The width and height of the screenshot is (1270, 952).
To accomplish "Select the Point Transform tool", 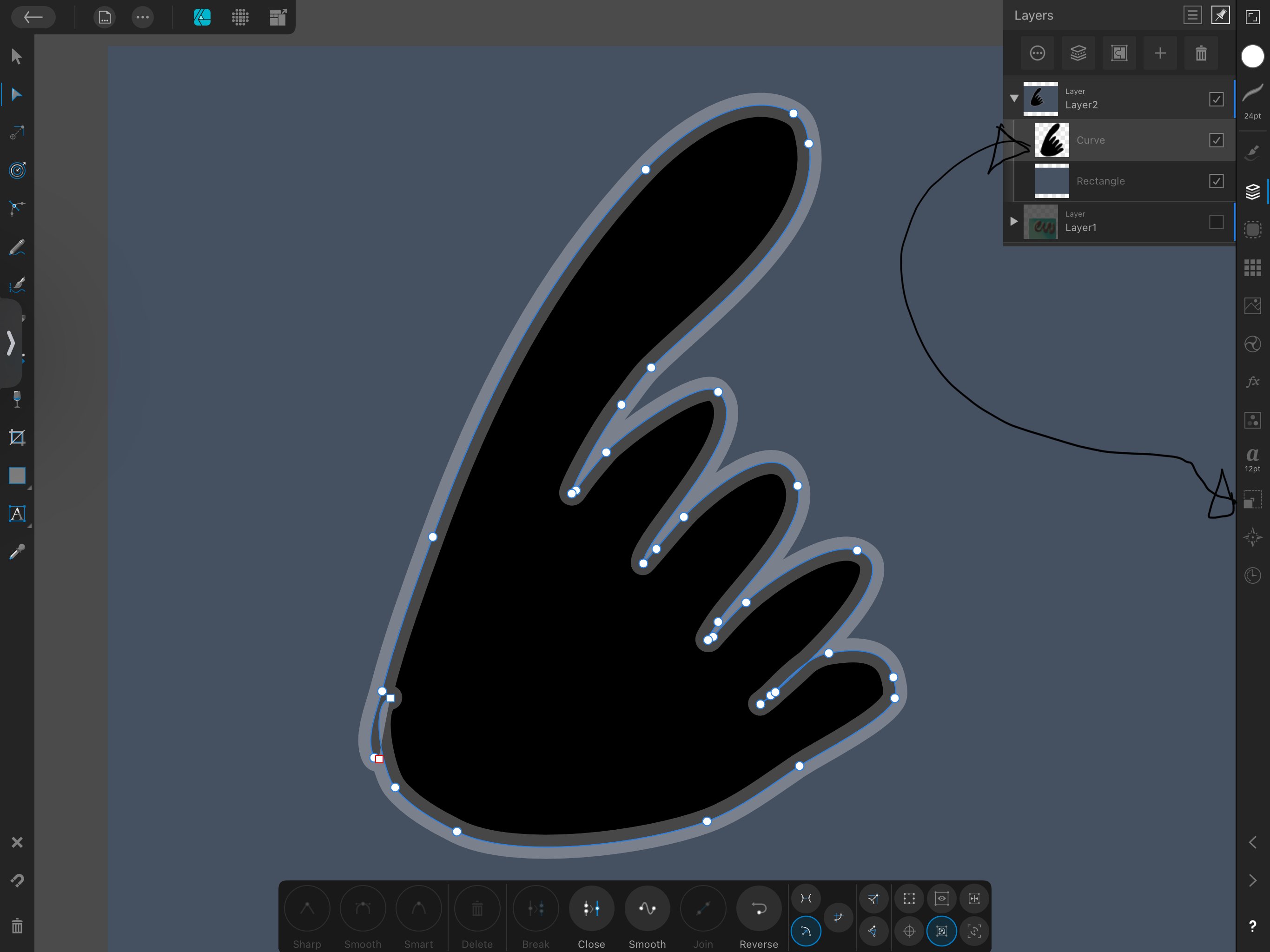I will point(17,132).
